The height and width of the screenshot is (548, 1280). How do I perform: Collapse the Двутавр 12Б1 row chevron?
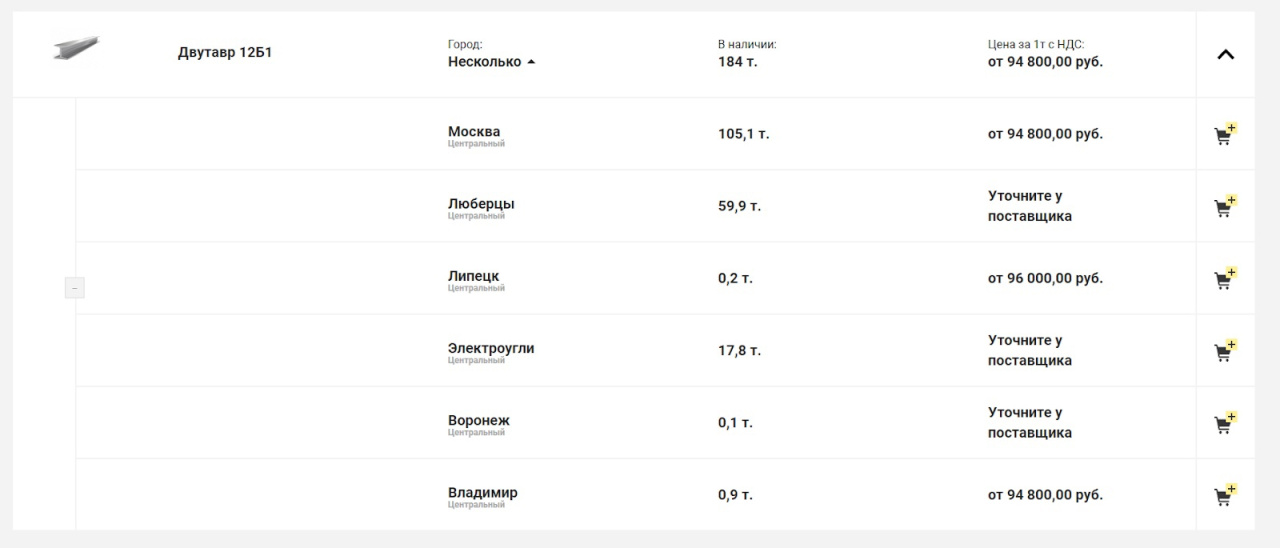coord(1225,54)
